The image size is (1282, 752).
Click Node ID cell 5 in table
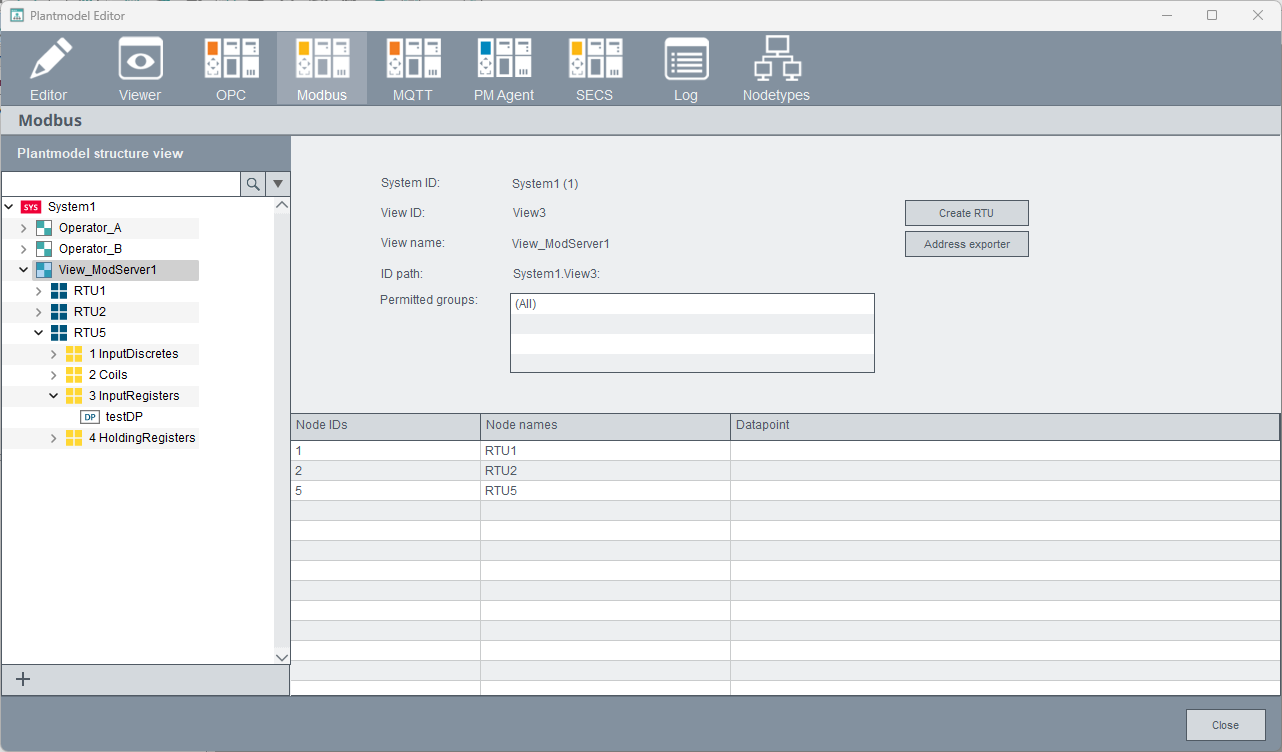pos(386,491)
